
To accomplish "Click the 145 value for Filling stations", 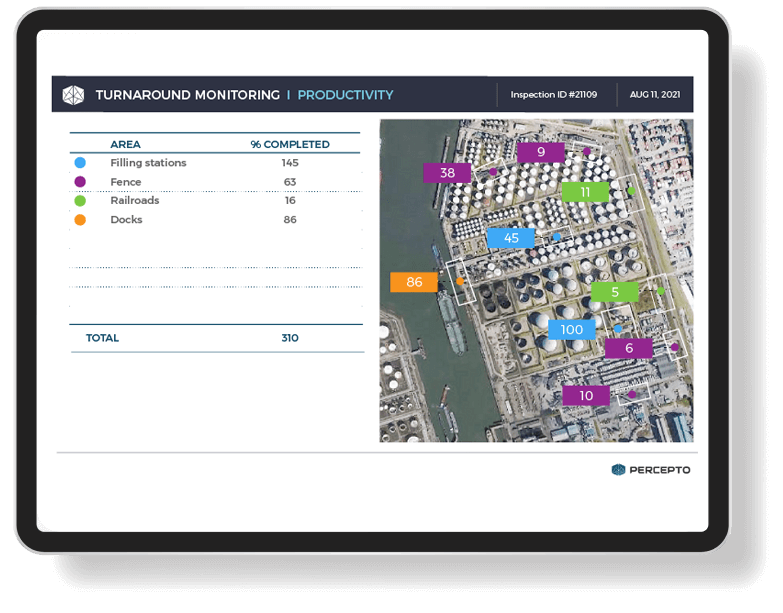I will click(x=290, y=163).
